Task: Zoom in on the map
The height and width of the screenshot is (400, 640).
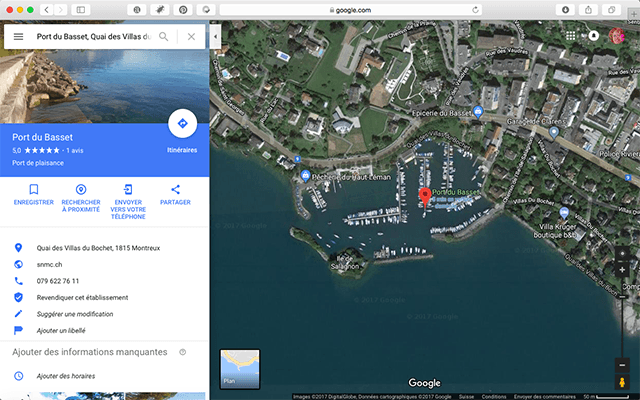Action: tap(622, 270)
